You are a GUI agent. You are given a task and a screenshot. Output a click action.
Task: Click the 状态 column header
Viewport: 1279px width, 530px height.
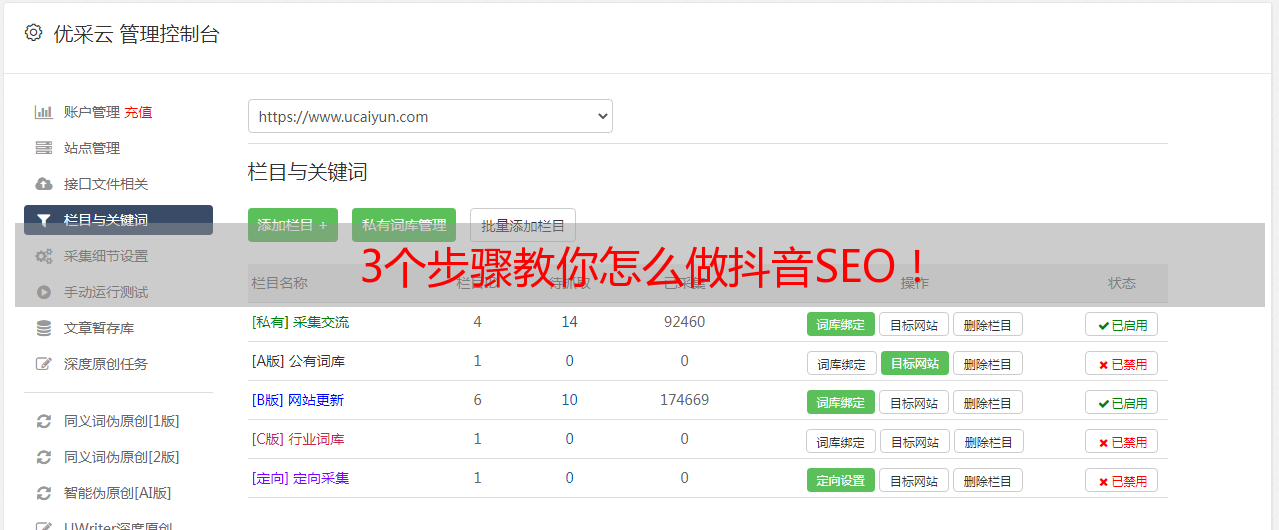pos(1122,283)
